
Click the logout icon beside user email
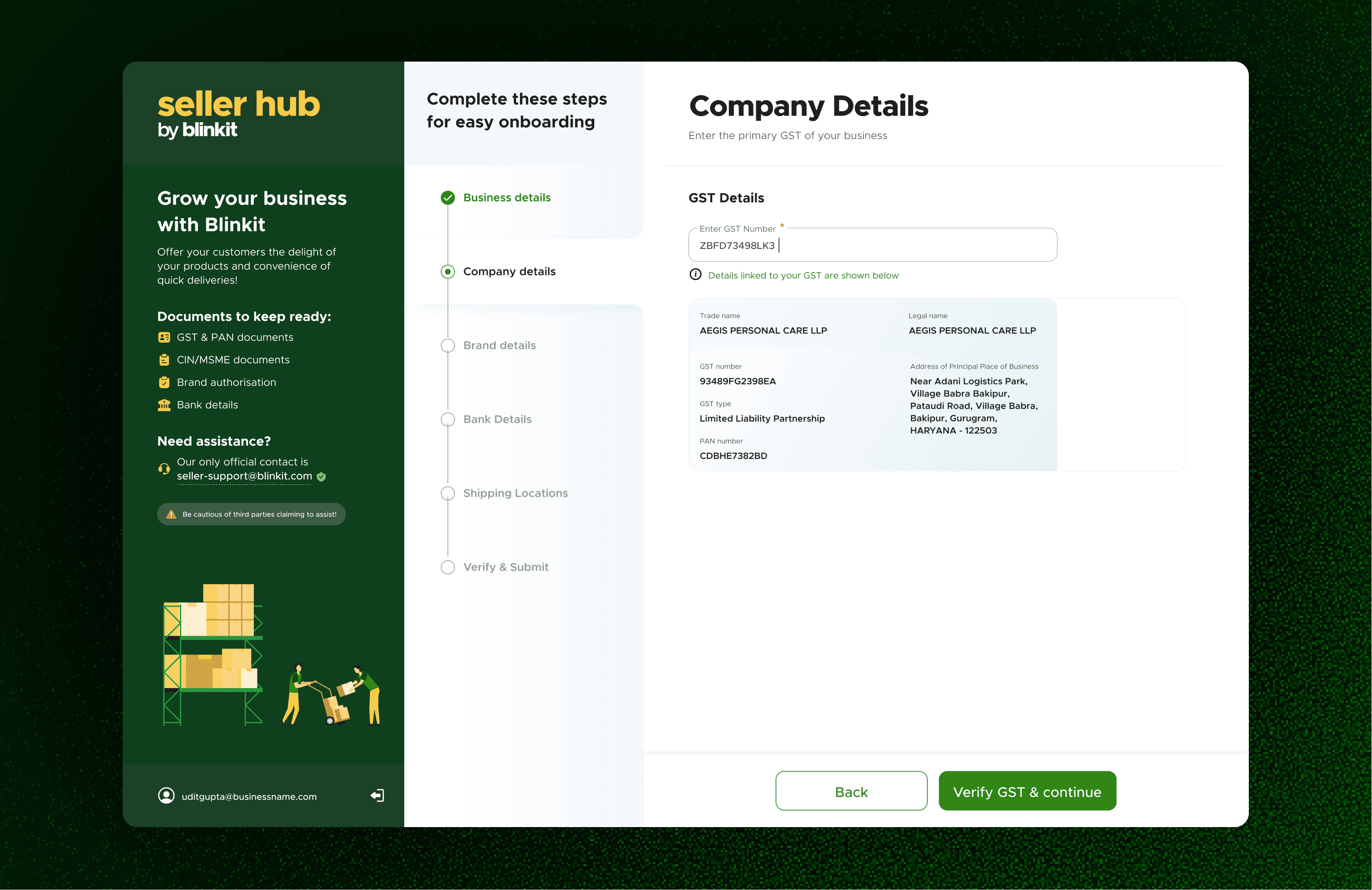point(377,795)
